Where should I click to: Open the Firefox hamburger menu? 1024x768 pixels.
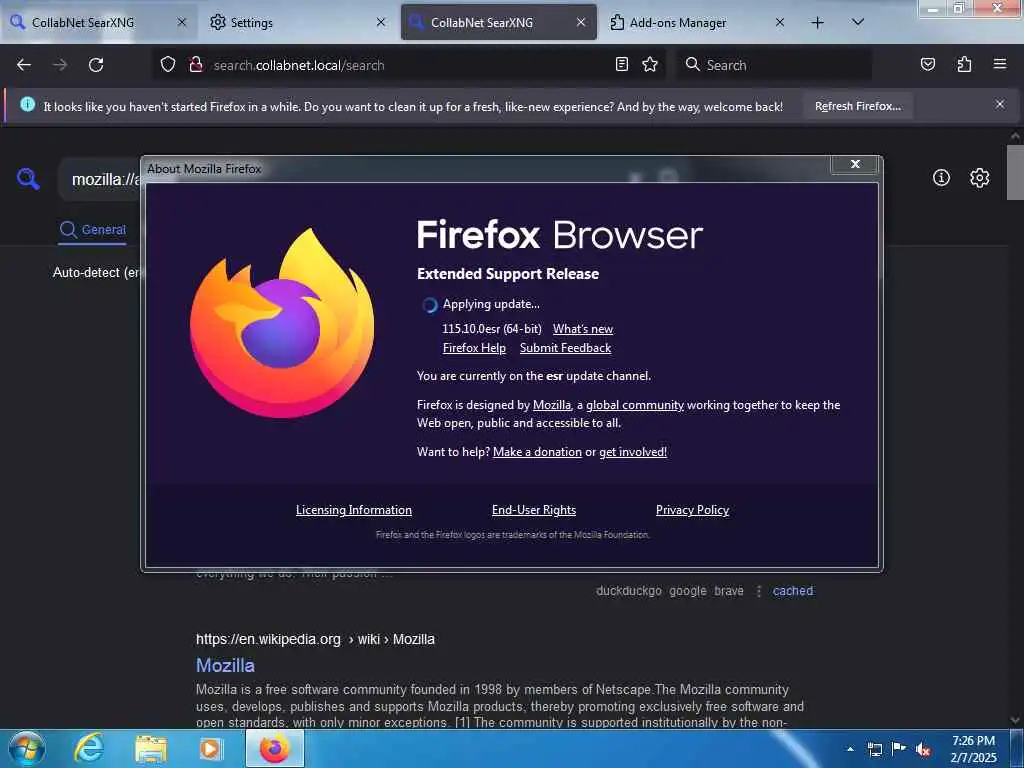[1000, 64]
